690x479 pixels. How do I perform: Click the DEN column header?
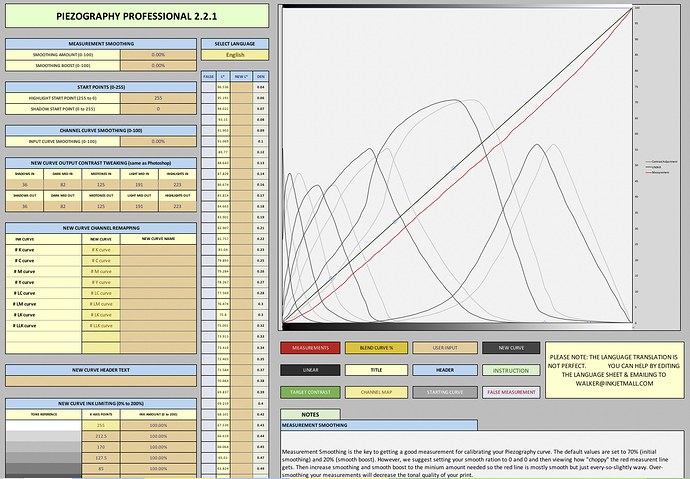click(261, 77)
